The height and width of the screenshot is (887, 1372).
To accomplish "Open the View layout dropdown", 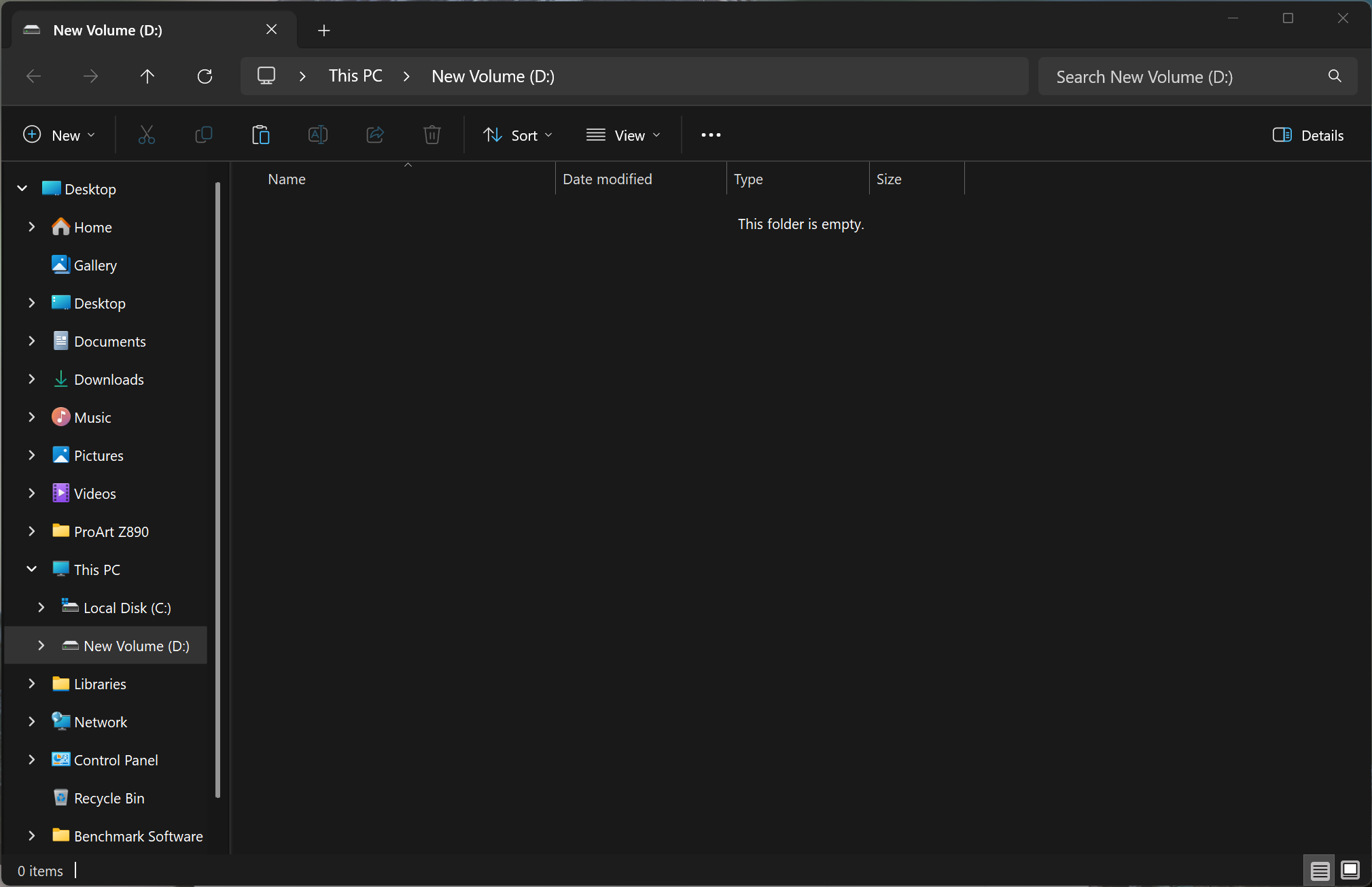I will (623, 135).
